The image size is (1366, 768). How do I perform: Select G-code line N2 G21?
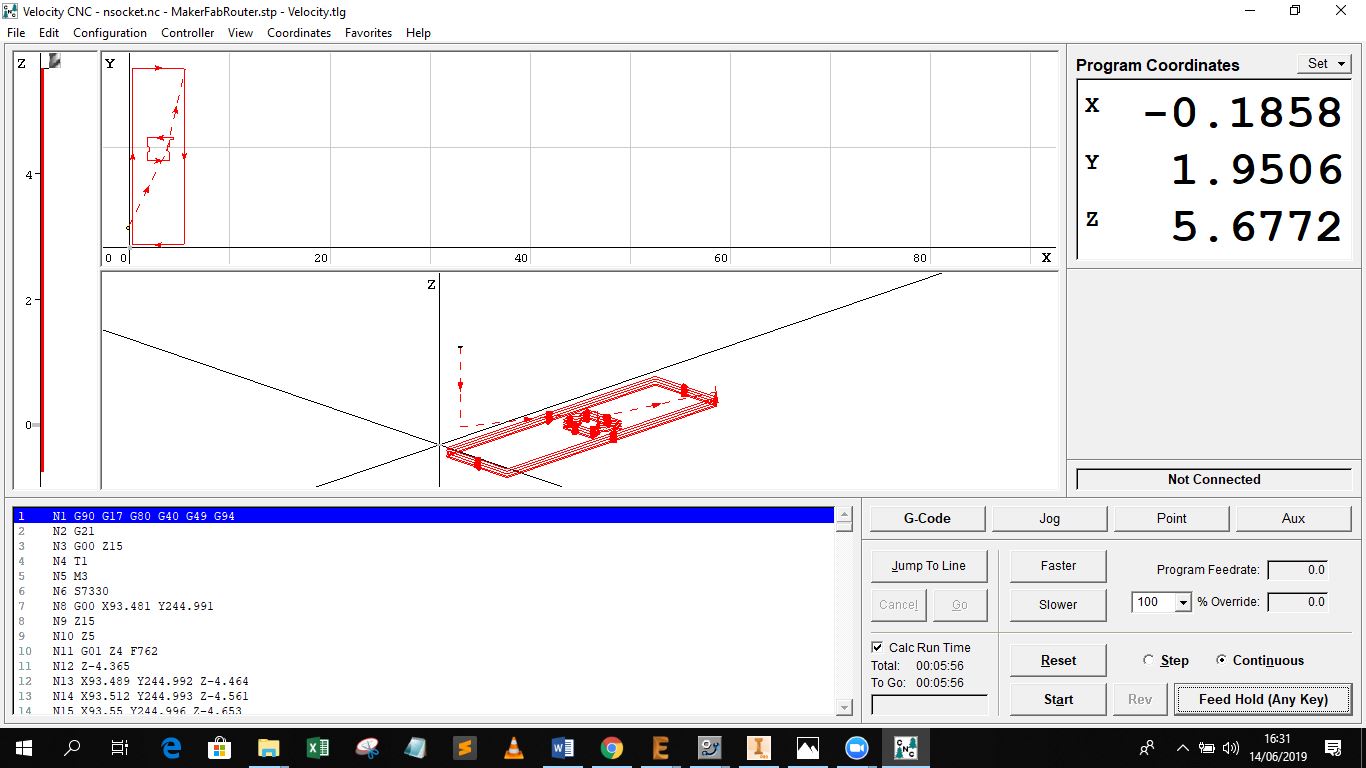(x=424, y=531)
